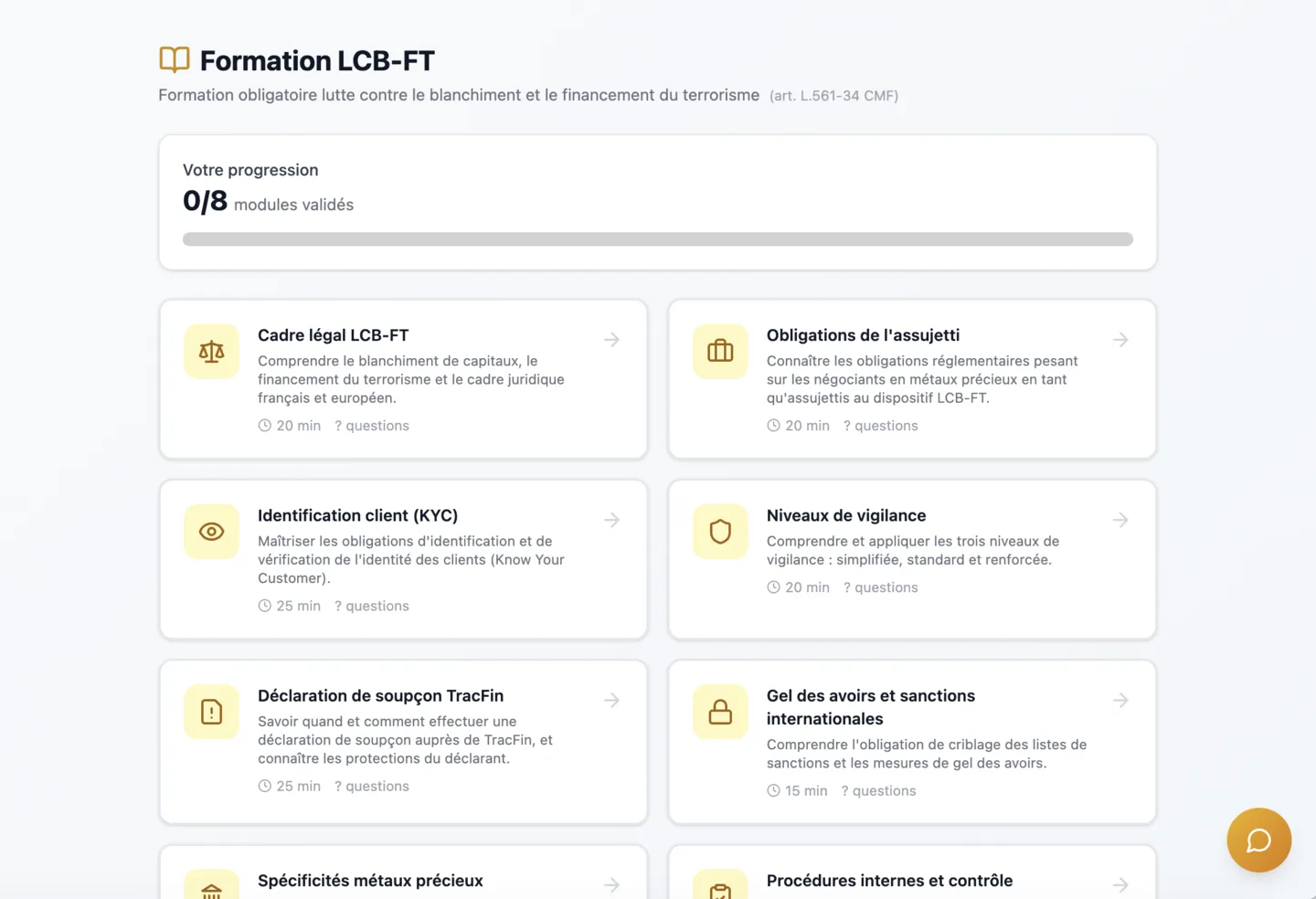Screen dimensions: 1316x899
Task: Click the open book icon beside Formation LCB-FT
Action: click(175, 59)
